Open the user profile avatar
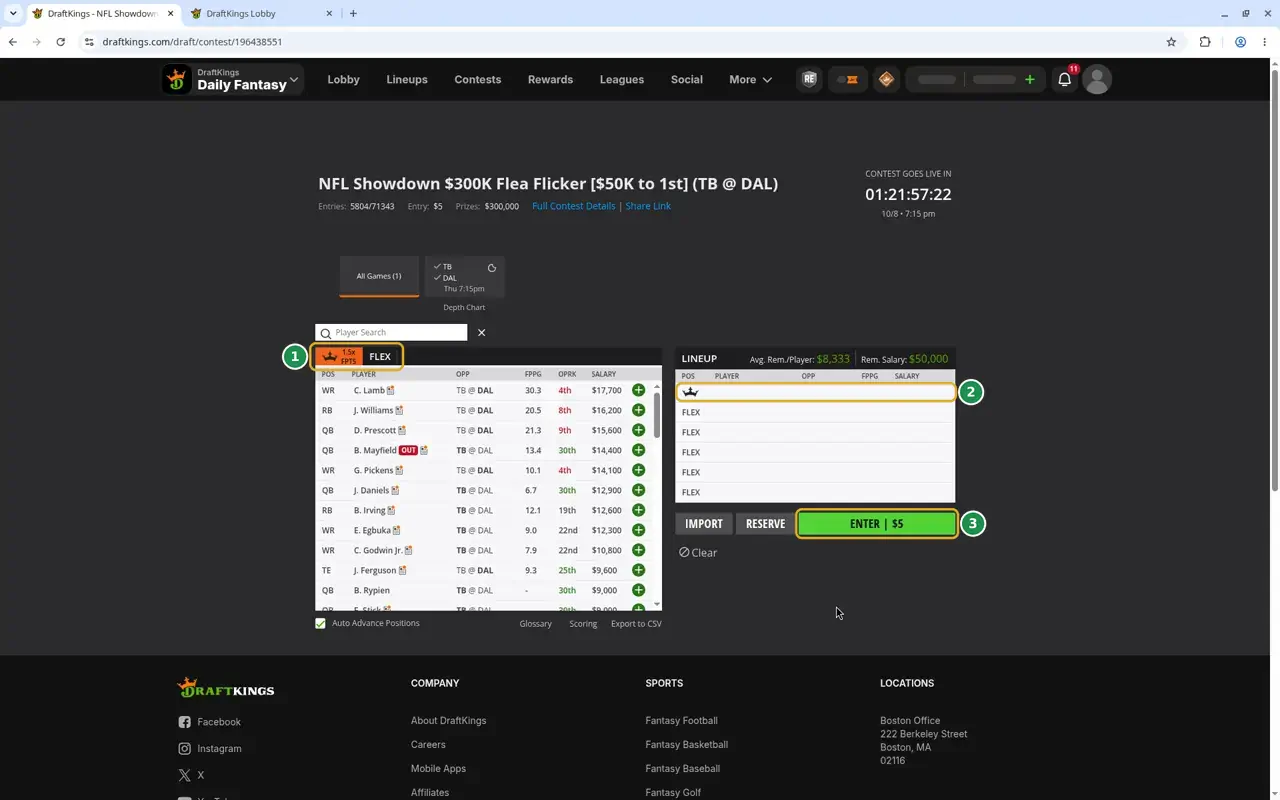1280x800 pixels. [1097, 80]
